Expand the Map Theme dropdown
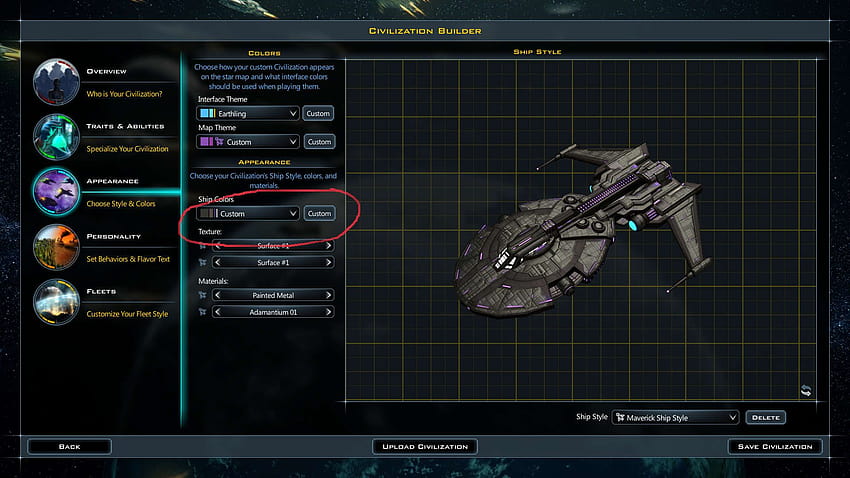The height and width of the screenshot is (478, 850). tap(248, 141)
